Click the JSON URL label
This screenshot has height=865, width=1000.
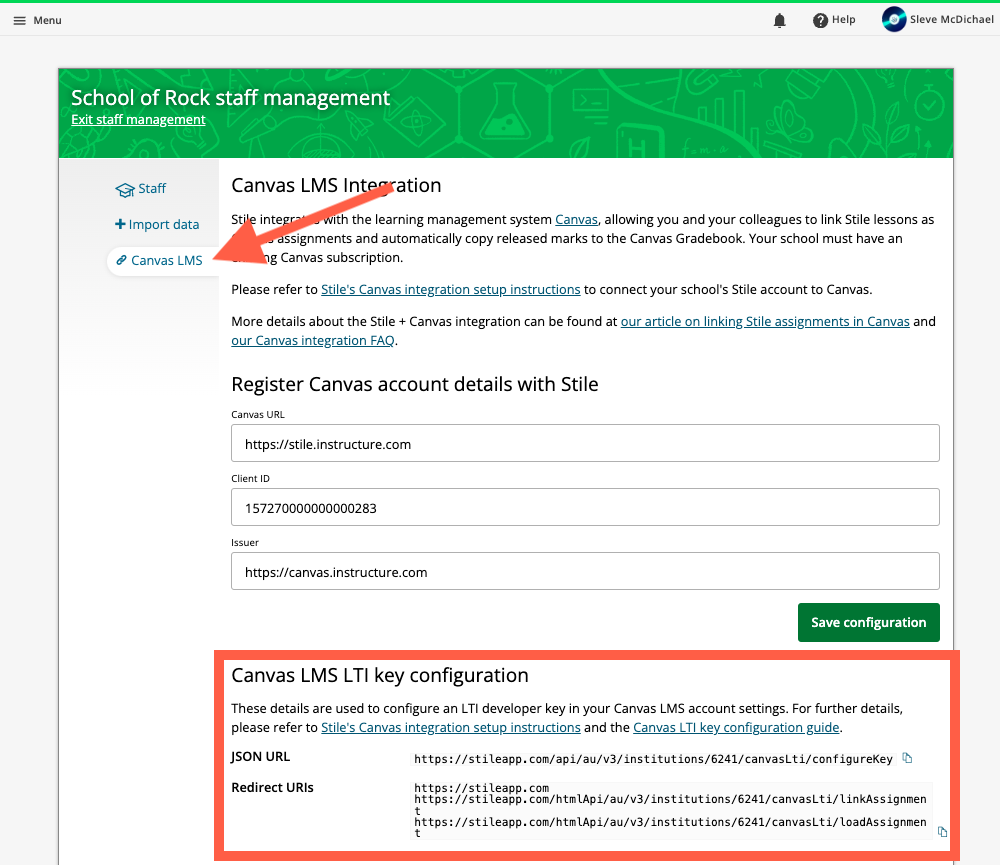(260, 757)
